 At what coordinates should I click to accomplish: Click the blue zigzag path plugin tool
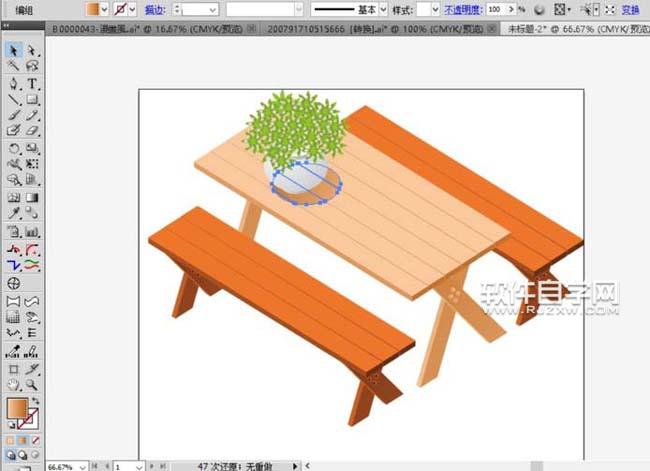pos(14,265)
